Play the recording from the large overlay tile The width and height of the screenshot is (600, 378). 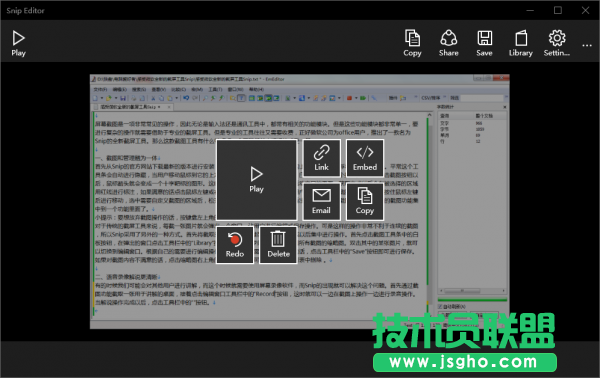click(x=256, y=179)
